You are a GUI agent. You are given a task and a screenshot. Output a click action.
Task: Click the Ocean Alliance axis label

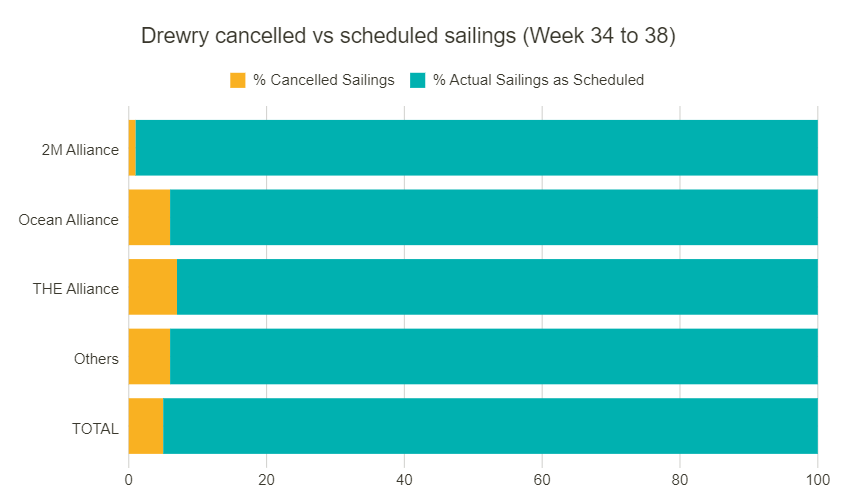tap(68, 220)
